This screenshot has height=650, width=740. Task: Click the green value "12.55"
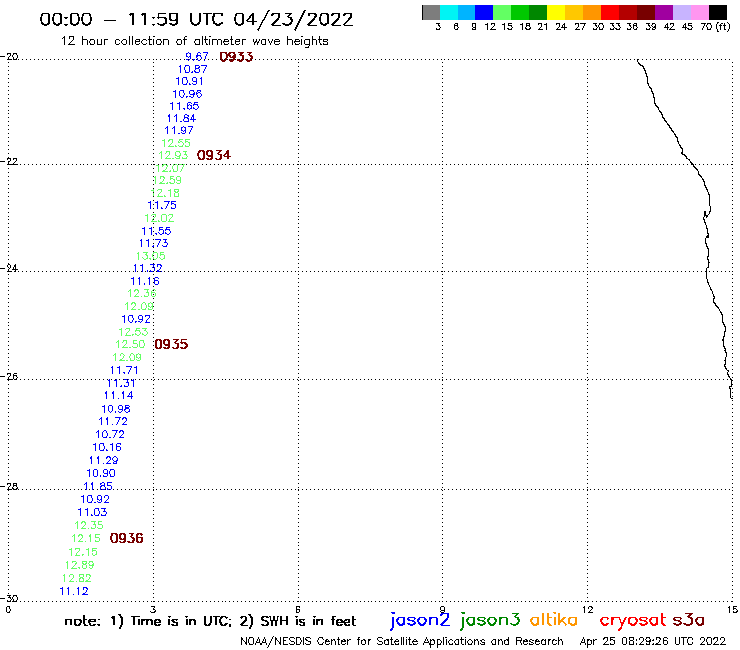pyautogui.click(x=176, y=143)
